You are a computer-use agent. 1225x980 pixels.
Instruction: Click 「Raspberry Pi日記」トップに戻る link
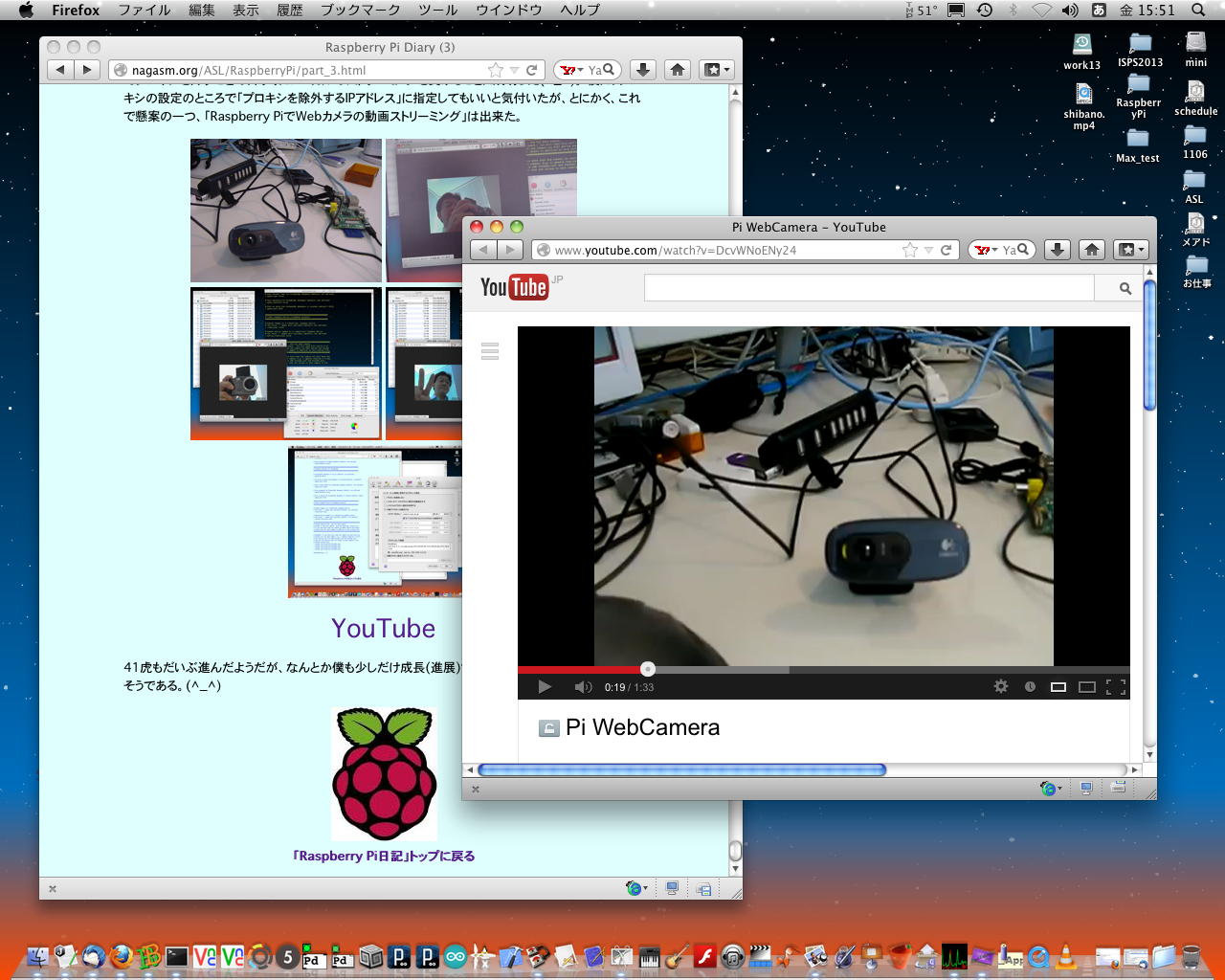pyautogui.click(x=384, y=856)
